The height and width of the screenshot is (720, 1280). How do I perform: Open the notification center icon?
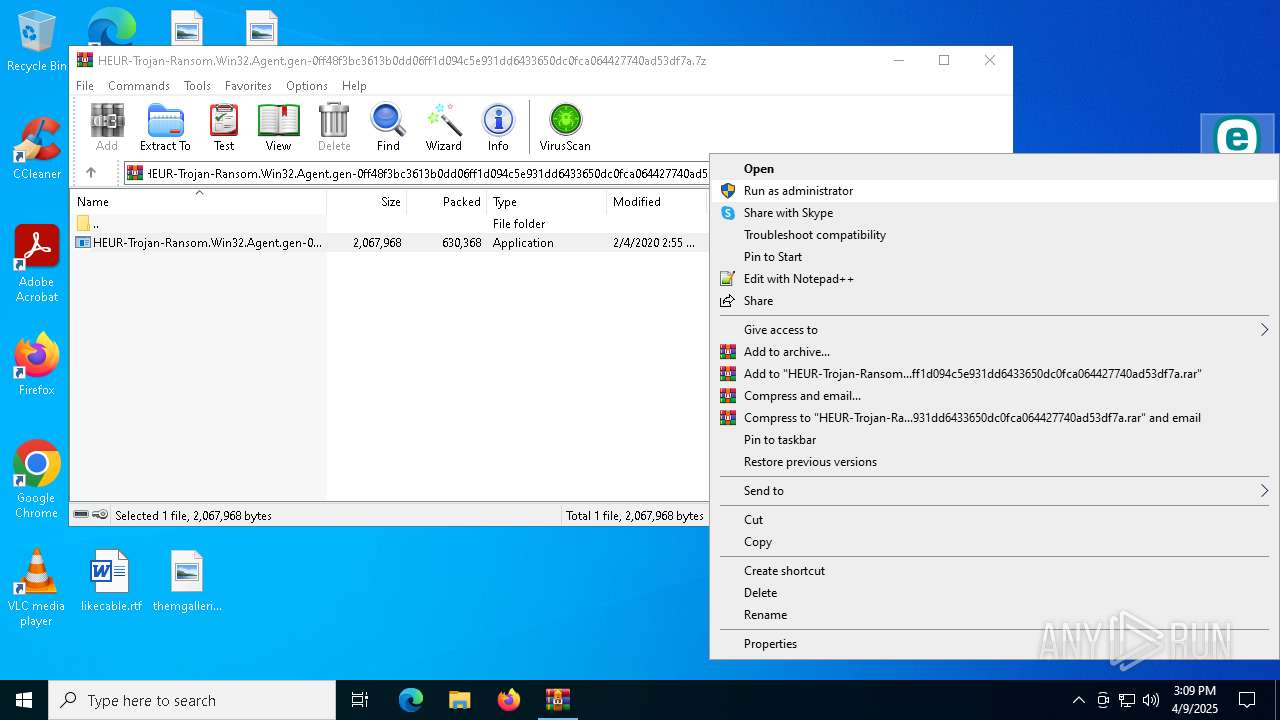[x=1247, y=700]
